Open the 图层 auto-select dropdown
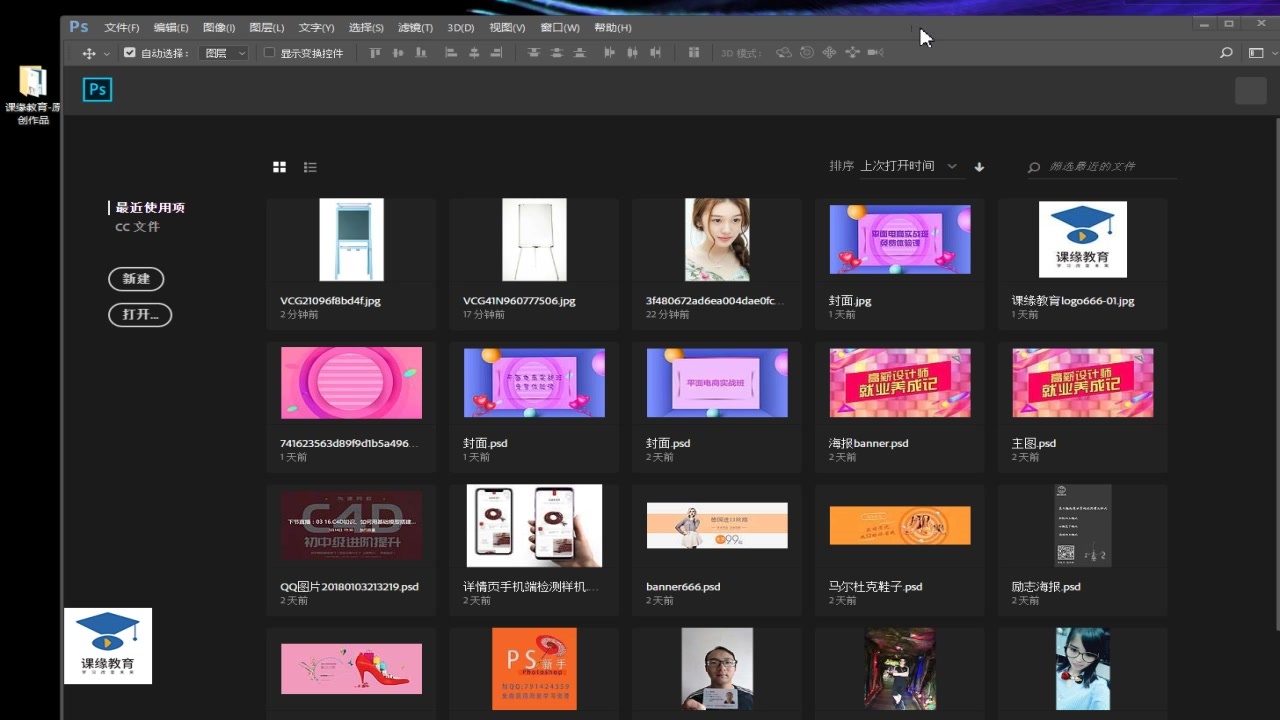1280x720 pixels. pyautogui.click(x=223, y=53)
